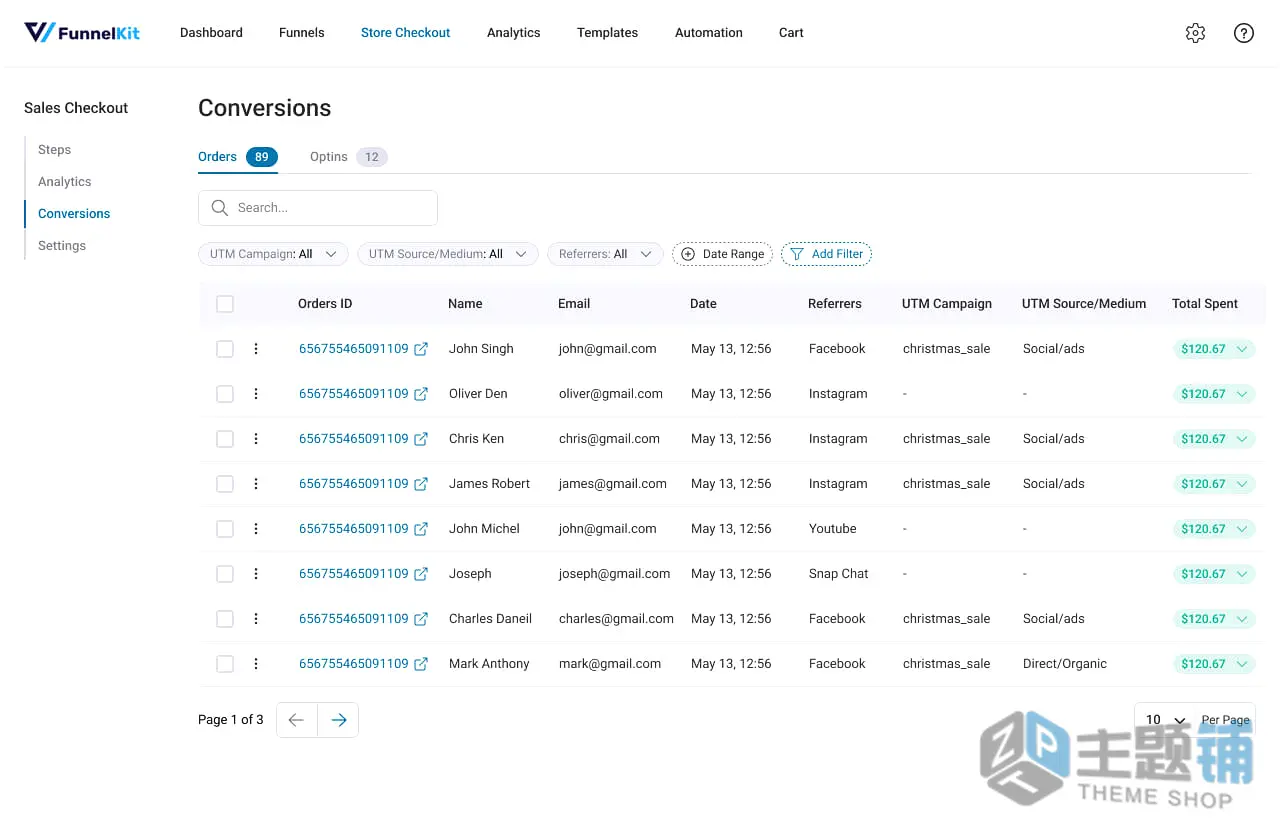1280x837 pixels.
Task: Open the Automation menu item
Action: click(x=708, y=33)
